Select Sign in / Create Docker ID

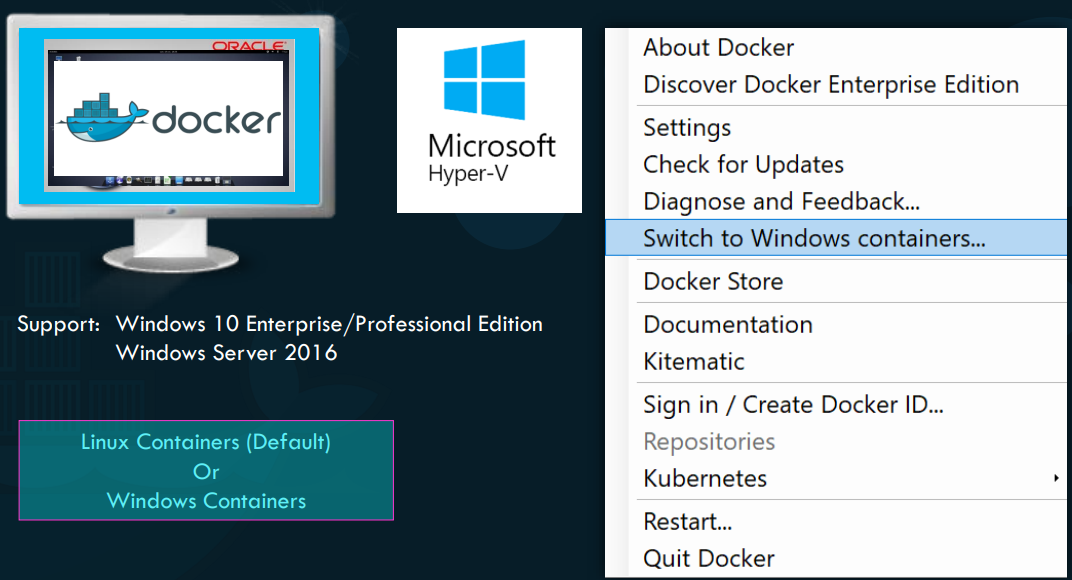[835, 405]
